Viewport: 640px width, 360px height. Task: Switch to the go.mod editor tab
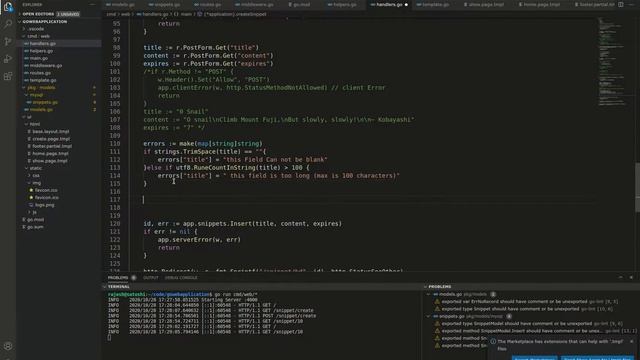pos(299,5)
